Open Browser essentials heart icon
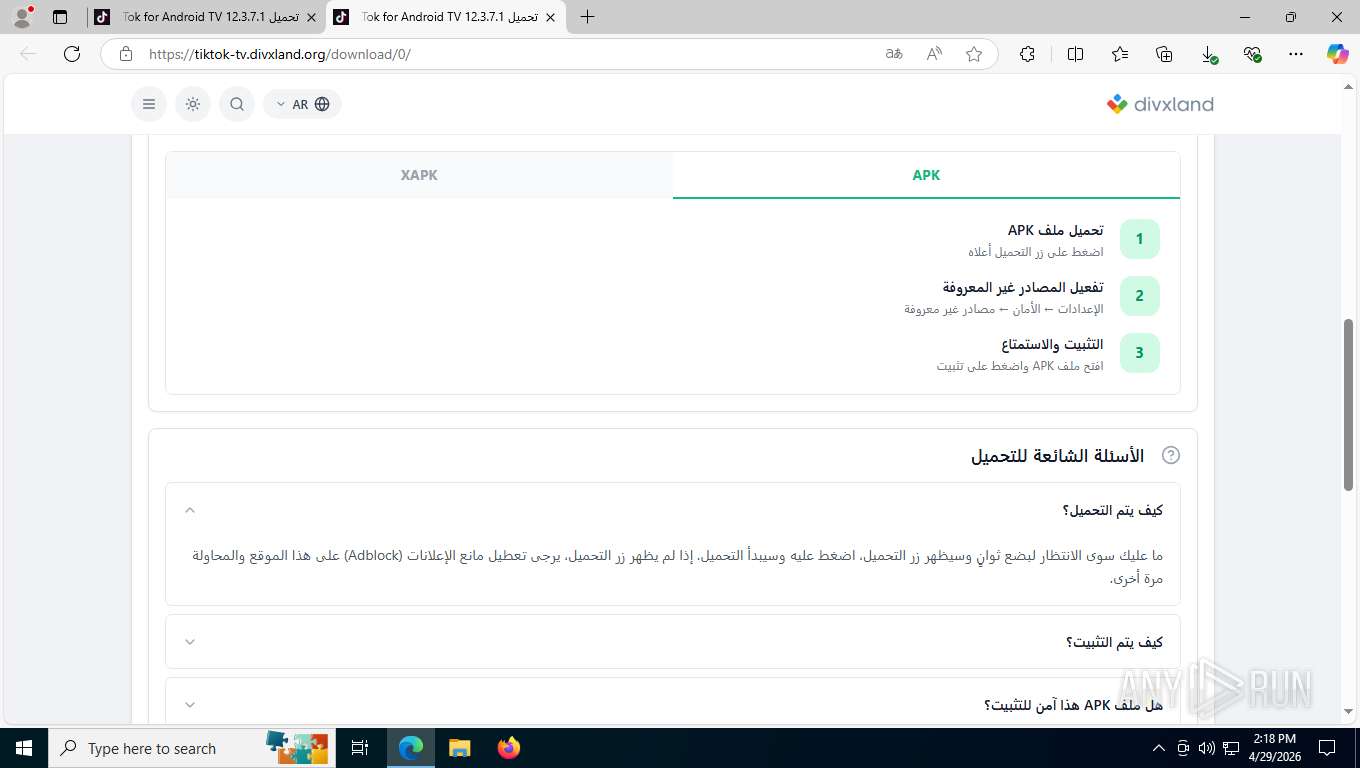Screen dimensions: 1360x768 [x=1252, y=54]
